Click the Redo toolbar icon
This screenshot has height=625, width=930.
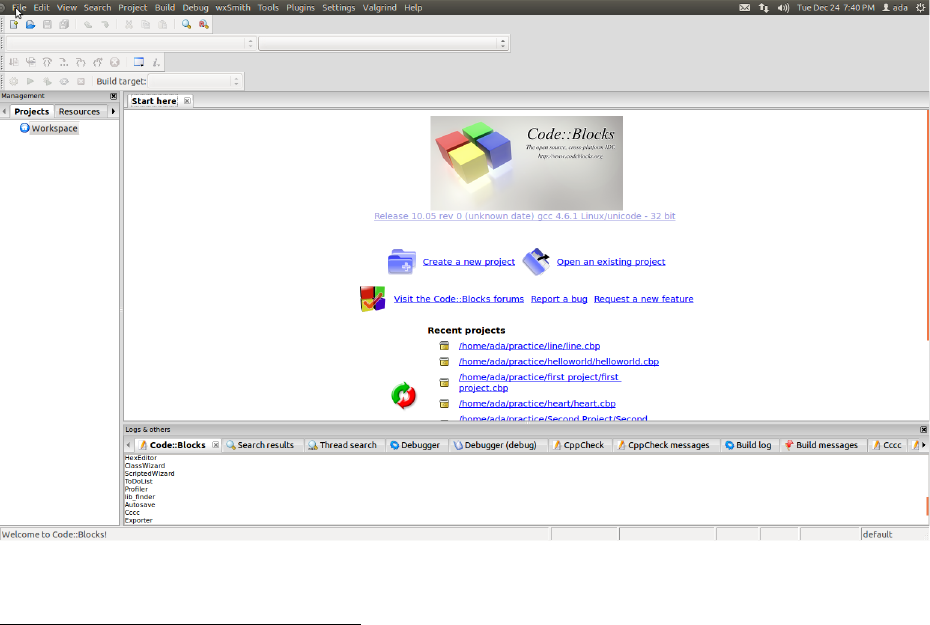coord(105,24)
